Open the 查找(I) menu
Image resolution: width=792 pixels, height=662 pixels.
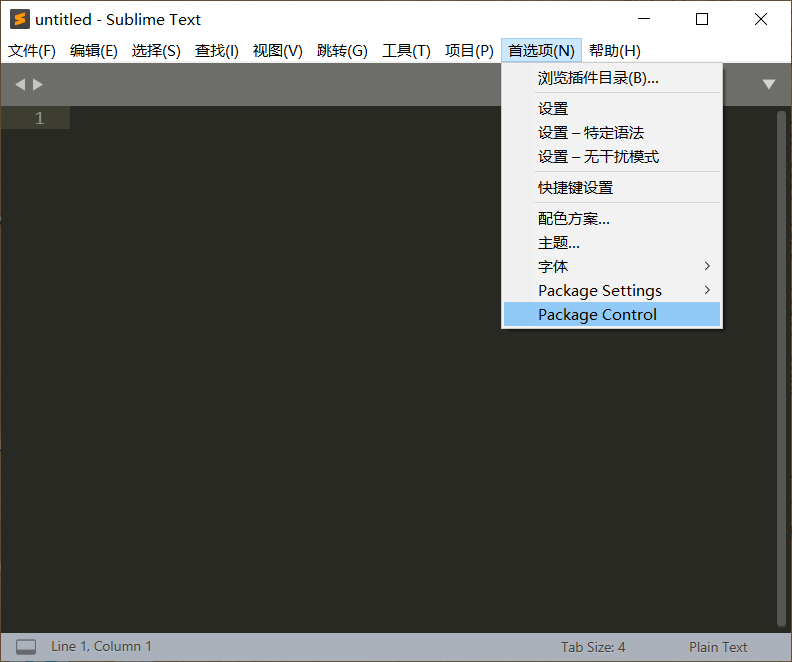217,51
